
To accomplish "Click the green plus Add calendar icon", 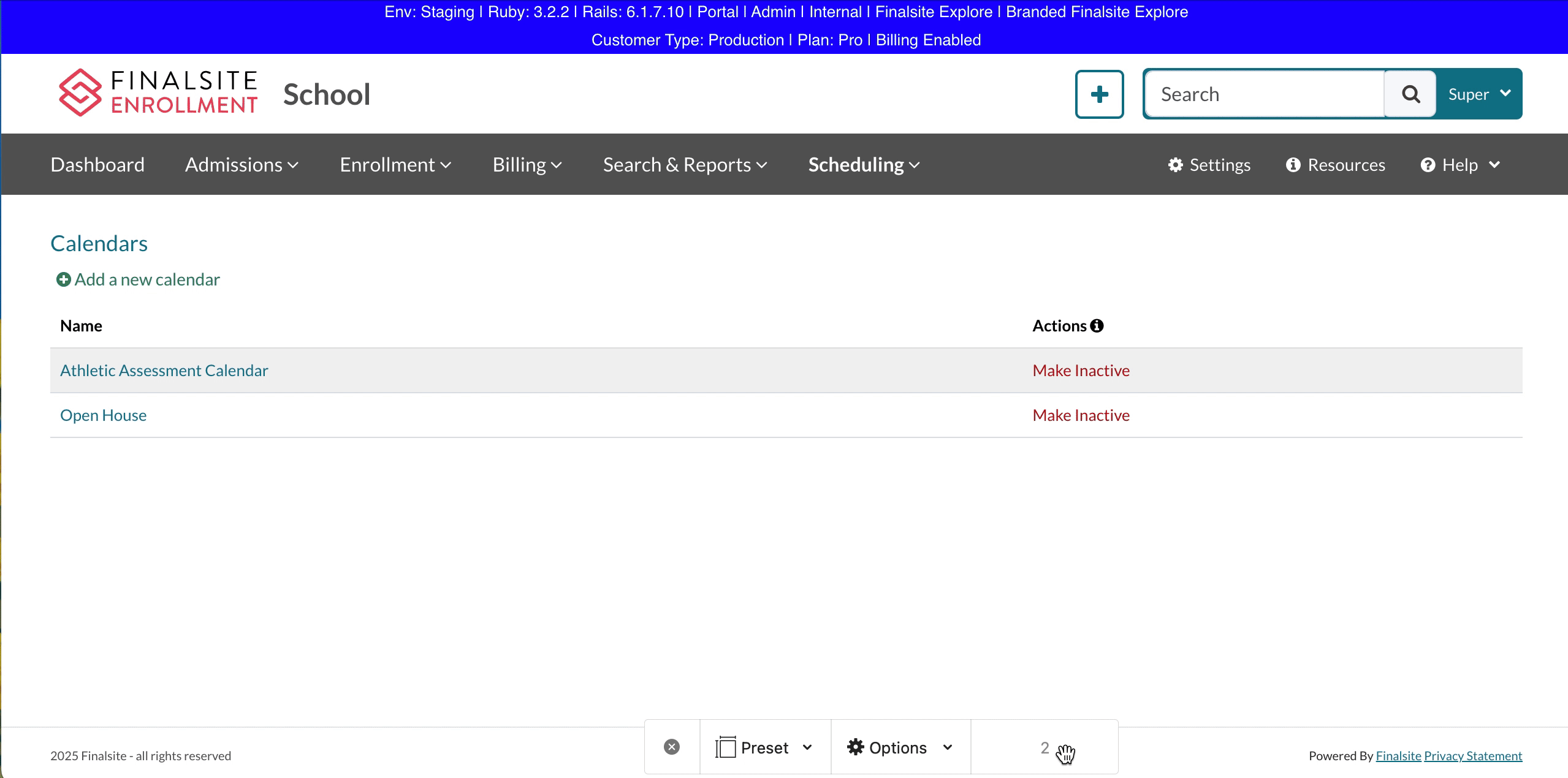I will tap(63, 280).
